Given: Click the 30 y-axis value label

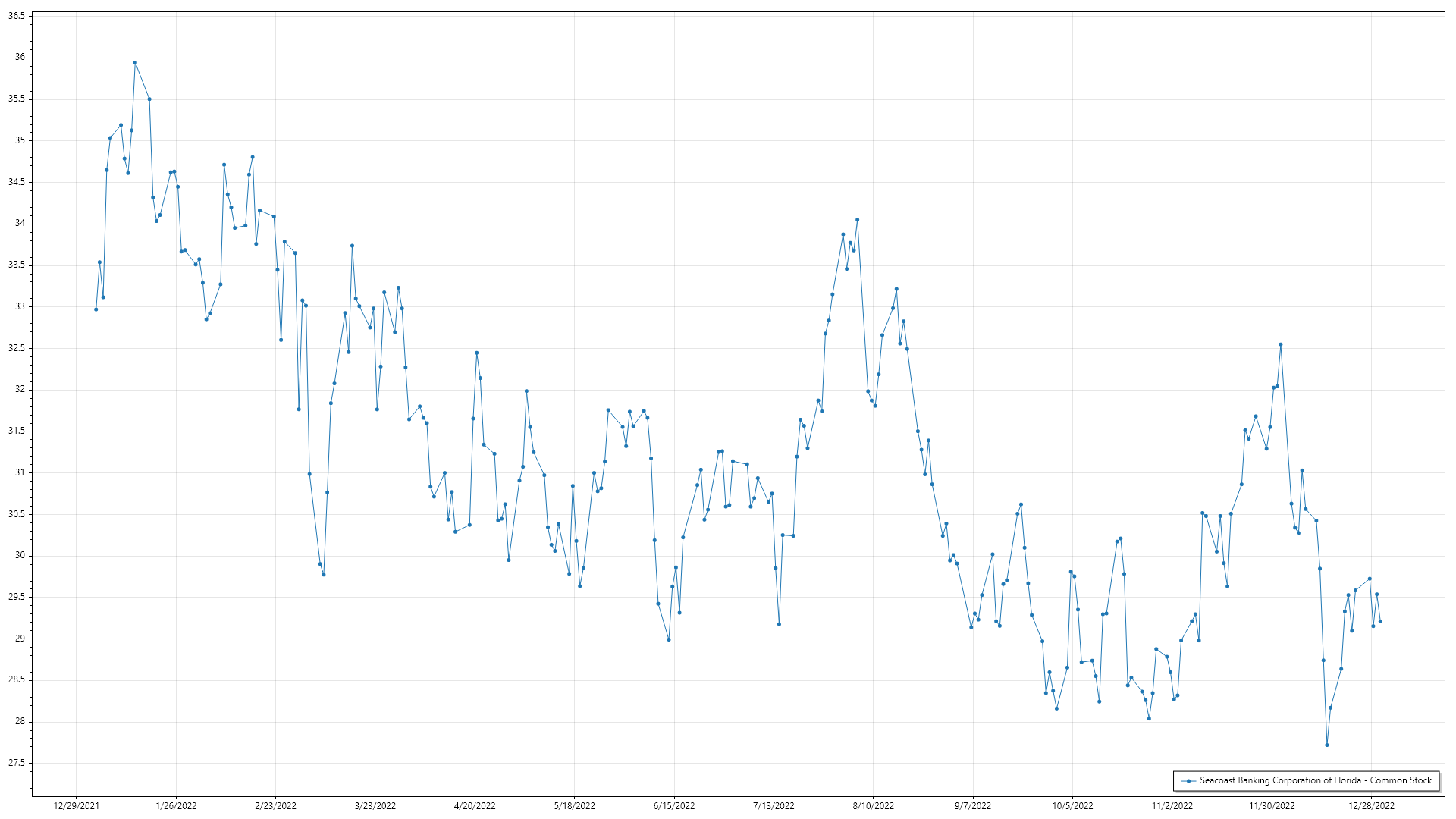Looking at the screenshot, I should pyautogui.click(x=20, y=555).
